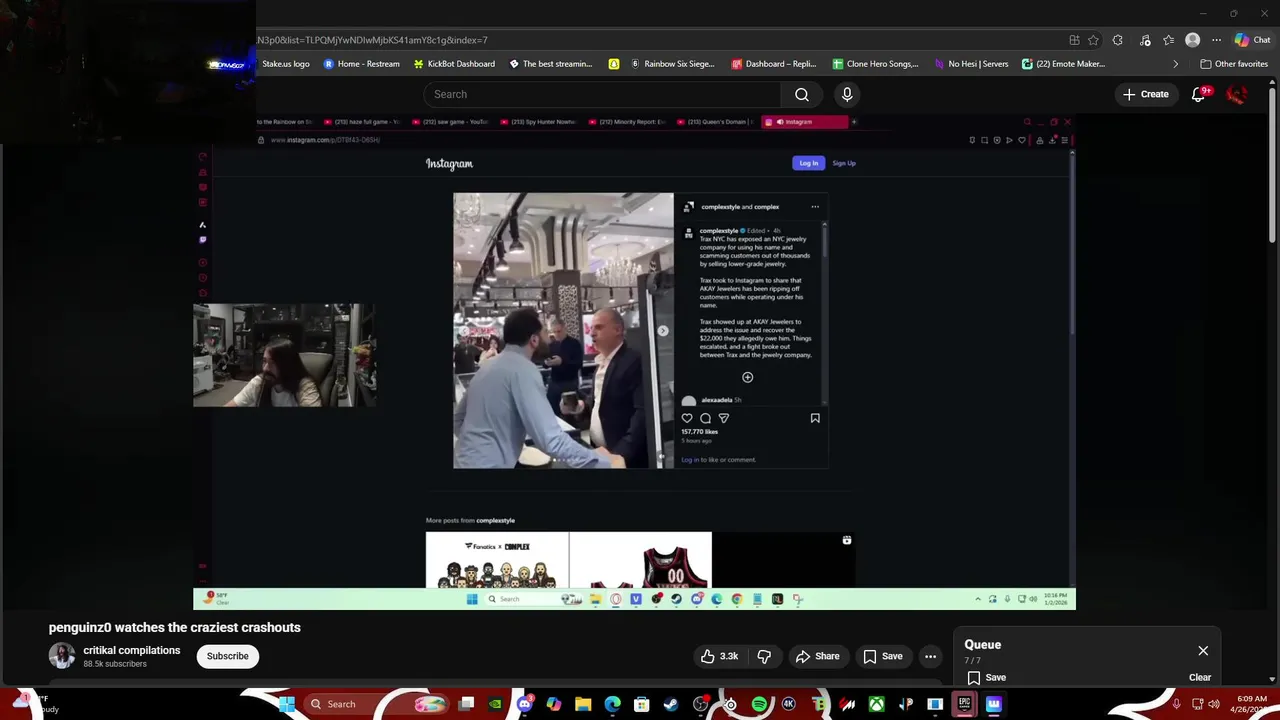
Task: Share this video
Action: [817, 656]
